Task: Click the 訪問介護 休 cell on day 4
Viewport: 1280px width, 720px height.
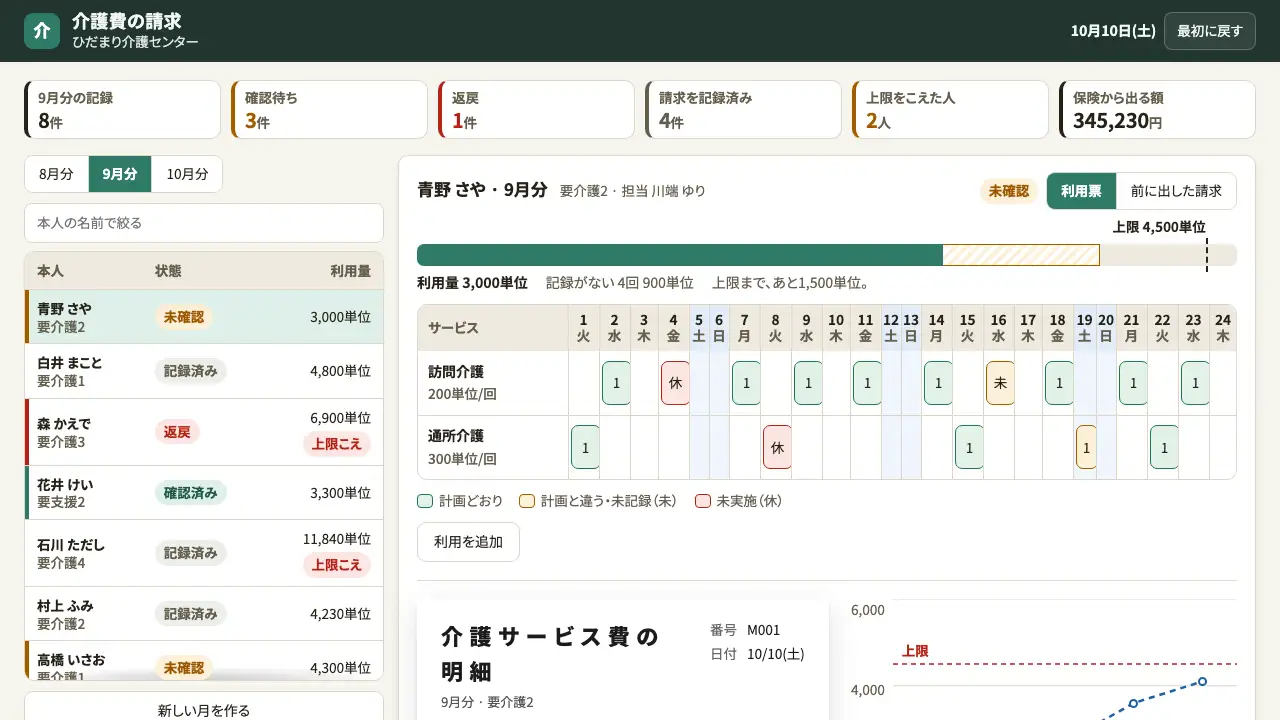Action: coord(675,383)
